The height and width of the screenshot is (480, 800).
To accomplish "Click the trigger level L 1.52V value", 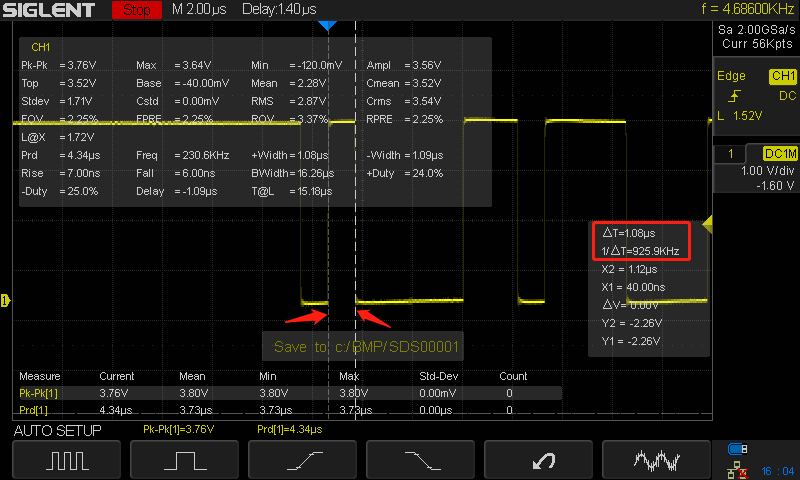I will (739, 116).
